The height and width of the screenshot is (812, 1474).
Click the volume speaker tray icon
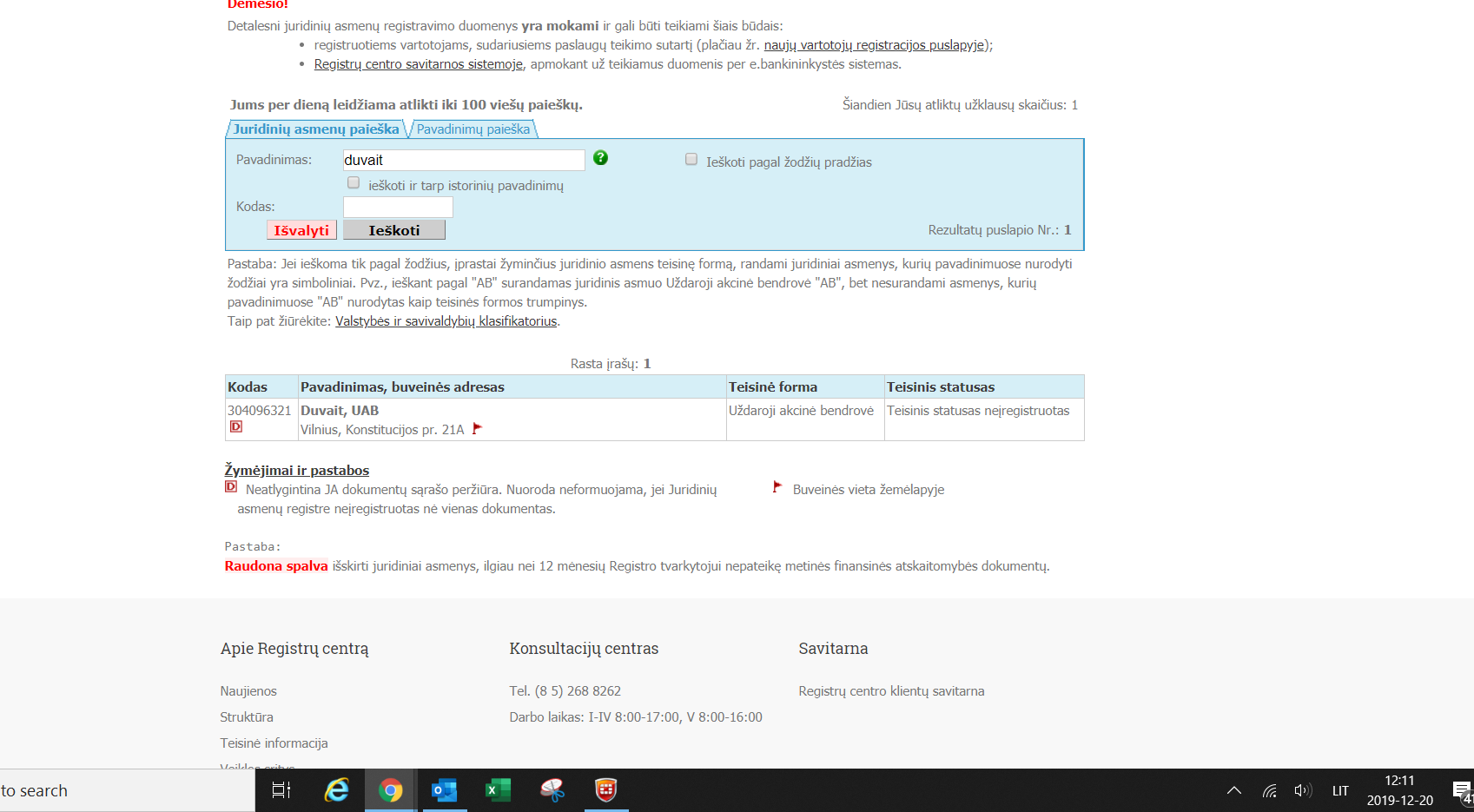1302,790
